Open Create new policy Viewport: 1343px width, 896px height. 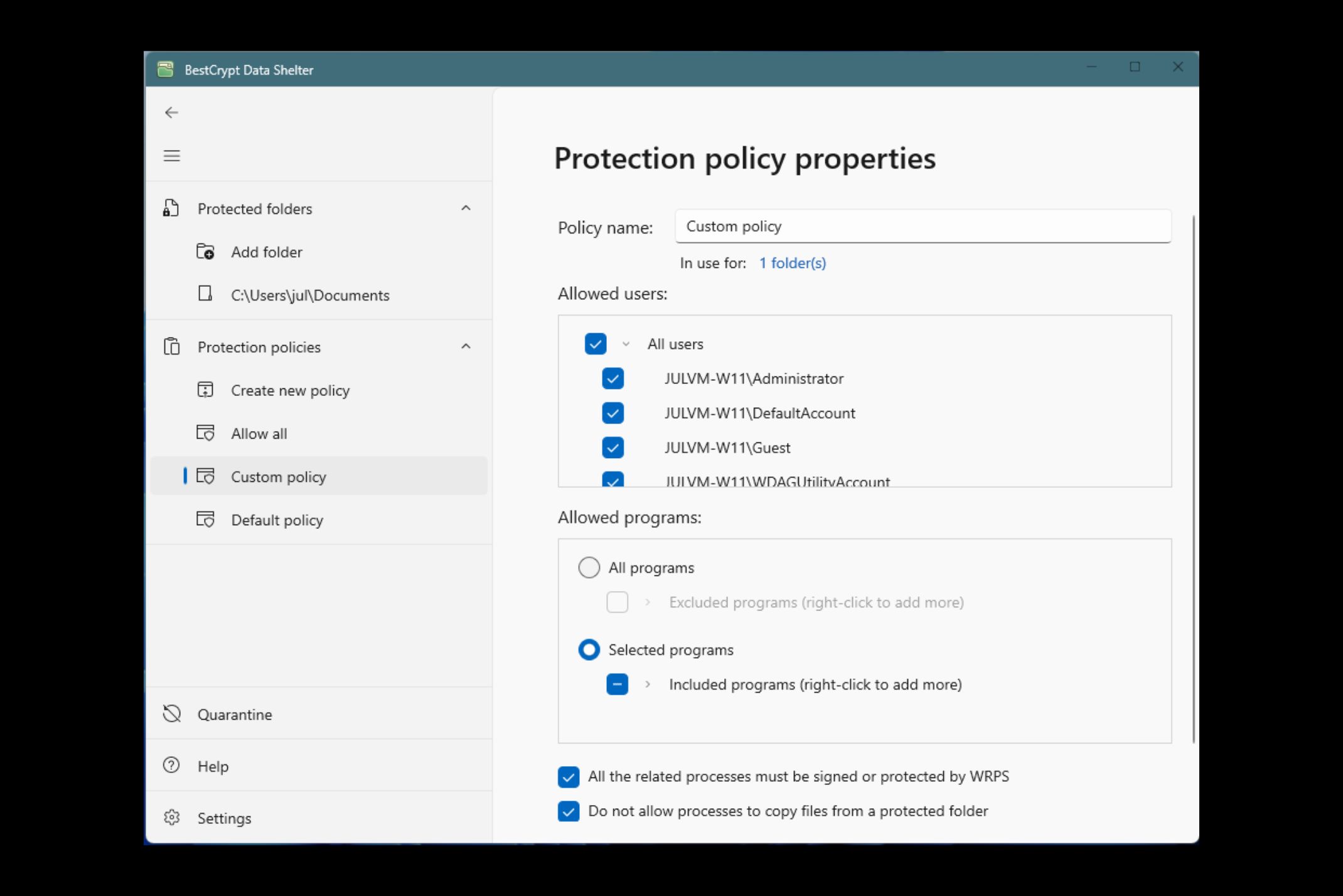[319, 390]
